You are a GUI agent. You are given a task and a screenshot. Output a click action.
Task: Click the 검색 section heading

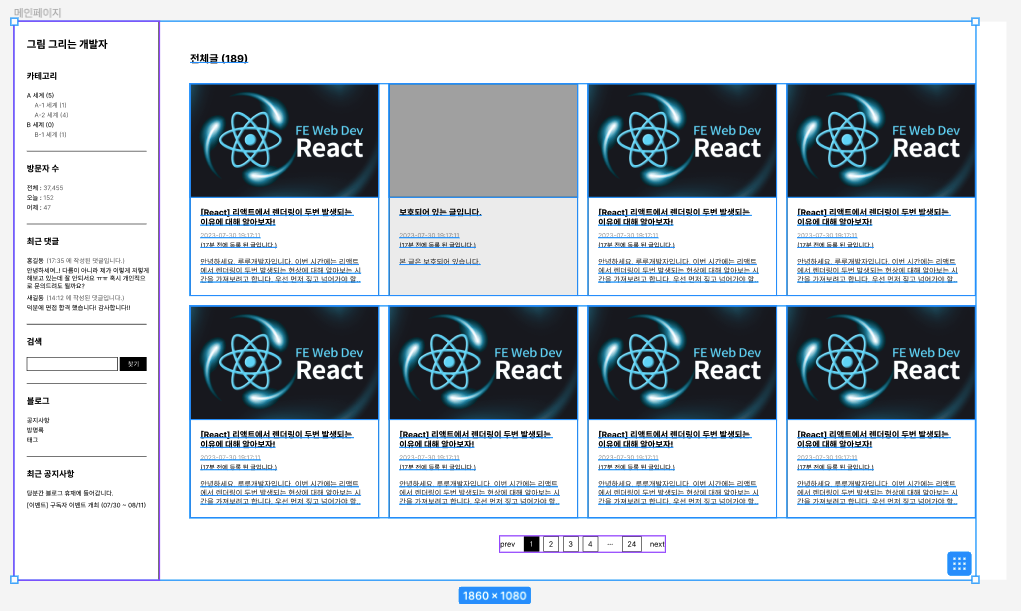35,342
